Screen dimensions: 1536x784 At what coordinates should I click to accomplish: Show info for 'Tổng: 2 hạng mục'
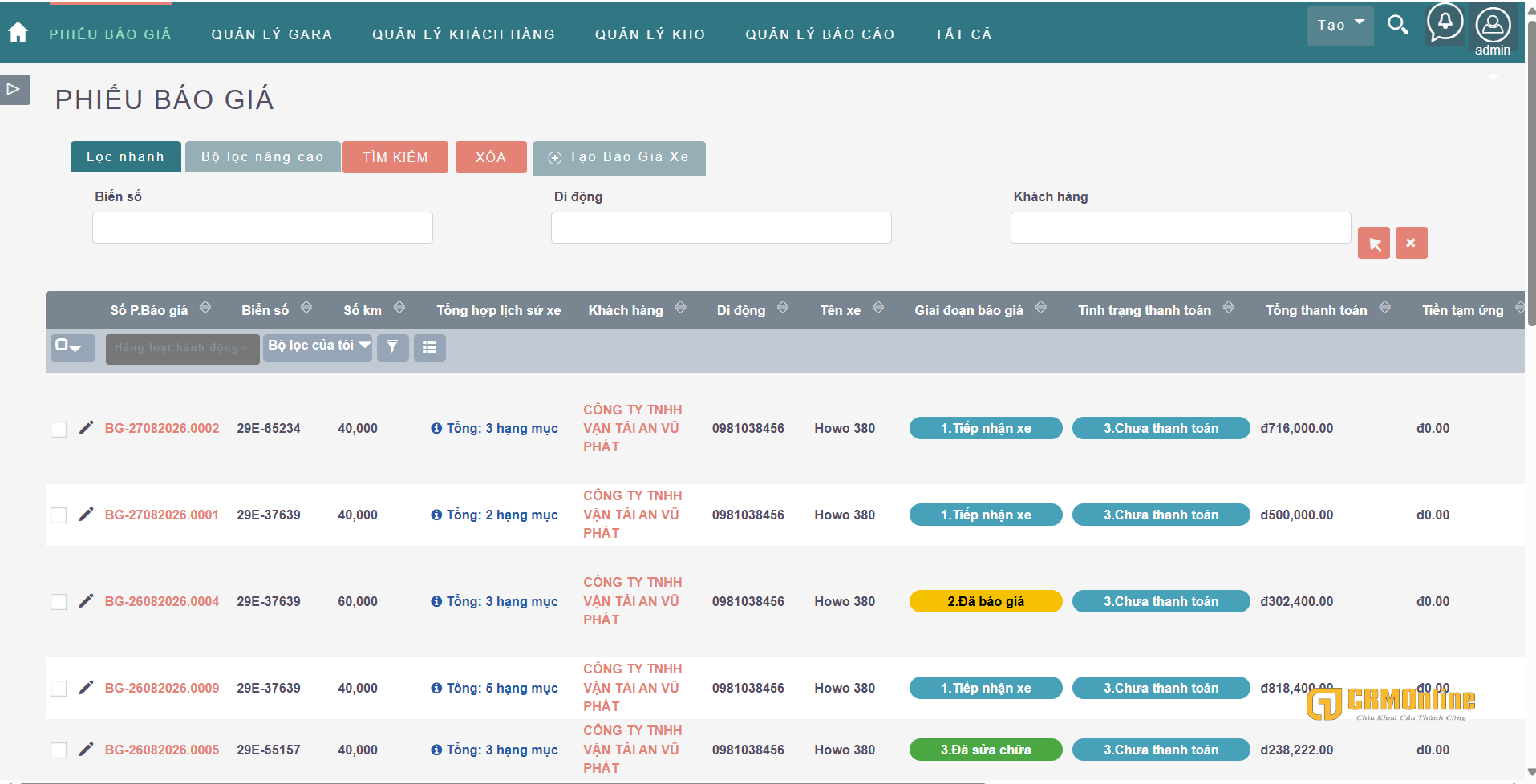(436, 515)
